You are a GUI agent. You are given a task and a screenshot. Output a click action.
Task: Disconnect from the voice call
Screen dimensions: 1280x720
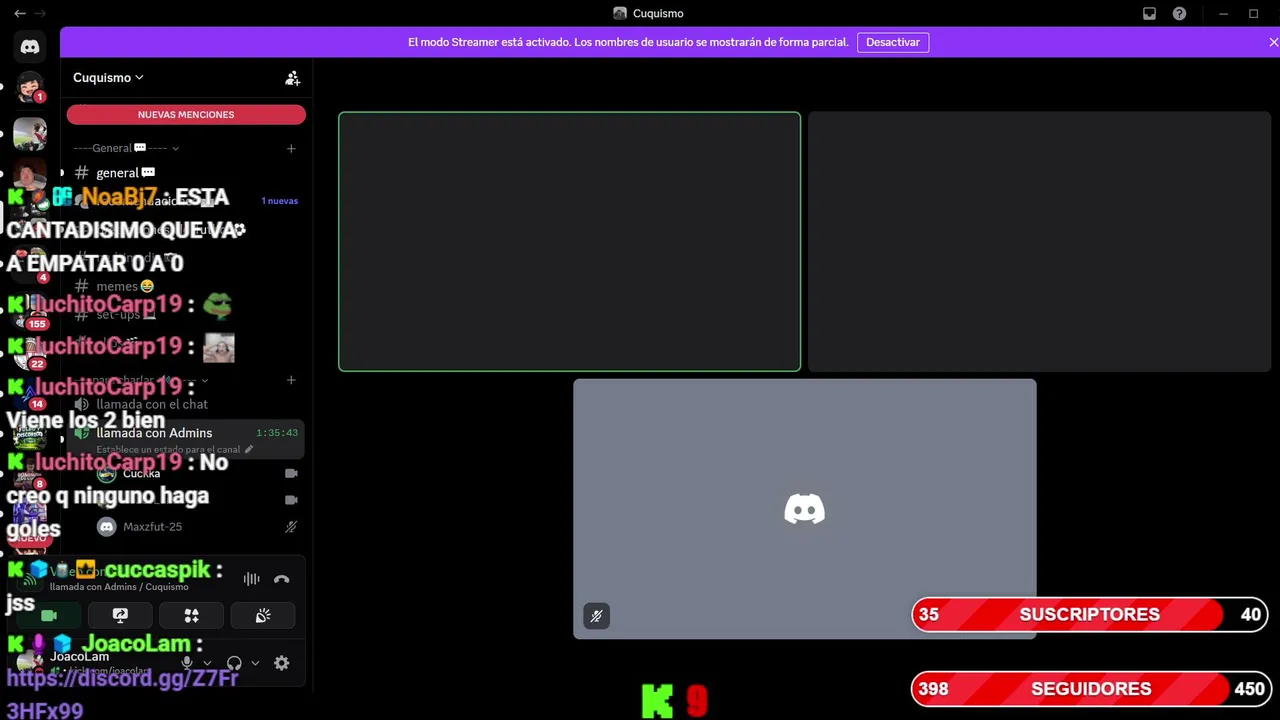coord(282,578)
